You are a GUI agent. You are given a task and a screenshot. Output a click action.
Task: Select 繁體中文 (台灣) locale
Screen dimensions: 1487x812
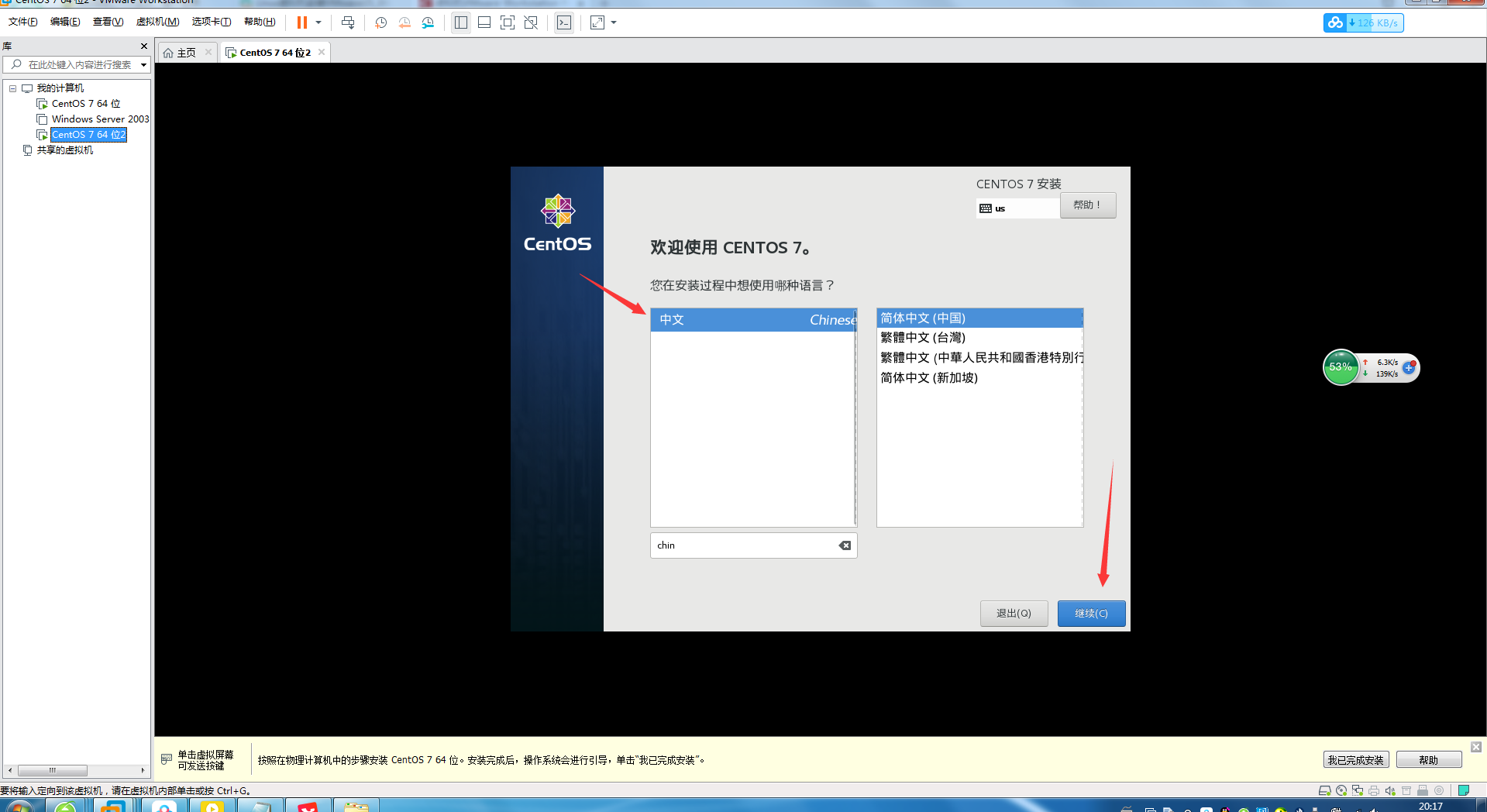(x=979, y=338)
